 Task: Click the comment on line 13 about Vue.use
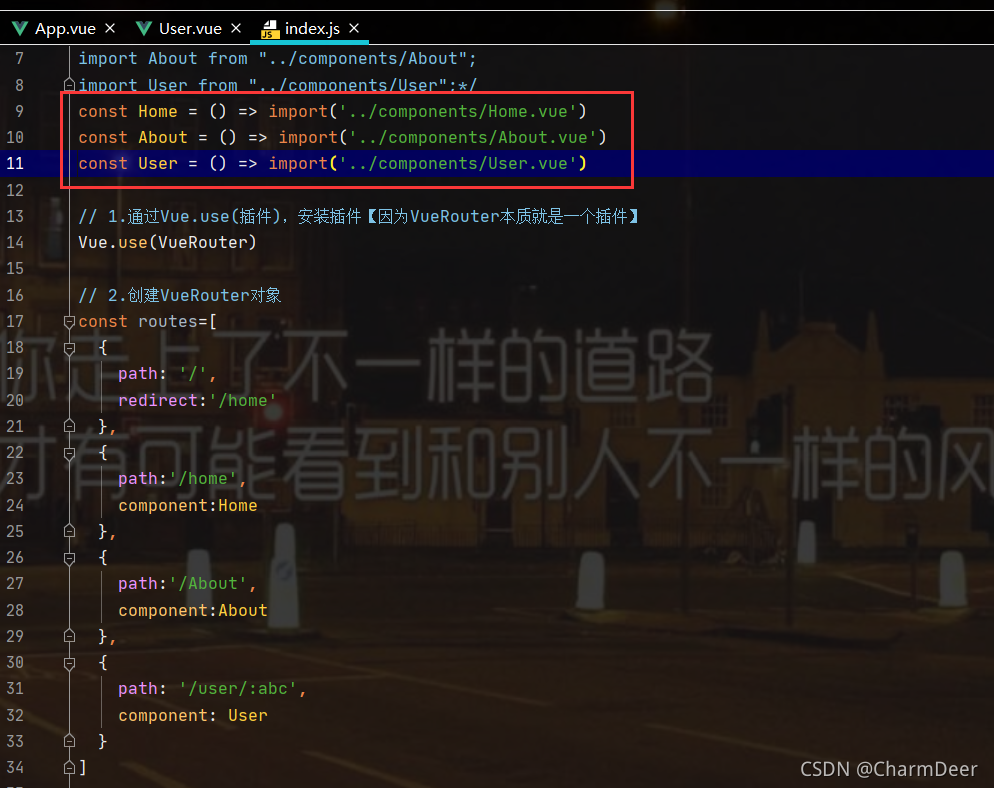click(359, 216)
